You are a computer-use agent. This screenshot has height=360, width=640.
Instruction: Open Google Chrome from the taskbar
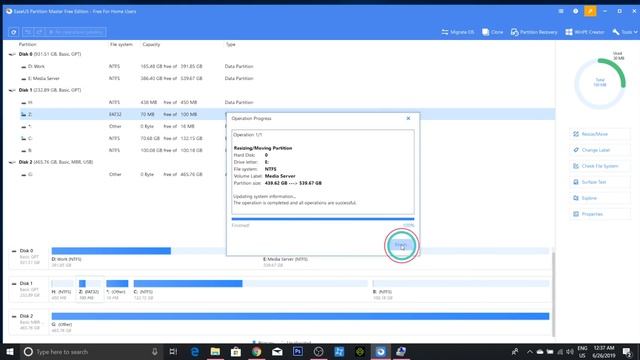click(256, 352)
